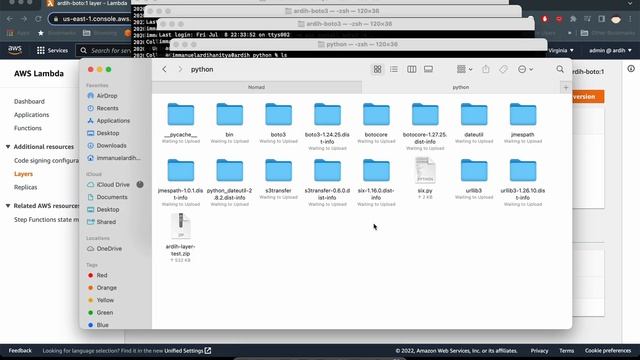
Task: Select the jmespath-1.0.1.dist-info folder
Action: click(181, 171)
